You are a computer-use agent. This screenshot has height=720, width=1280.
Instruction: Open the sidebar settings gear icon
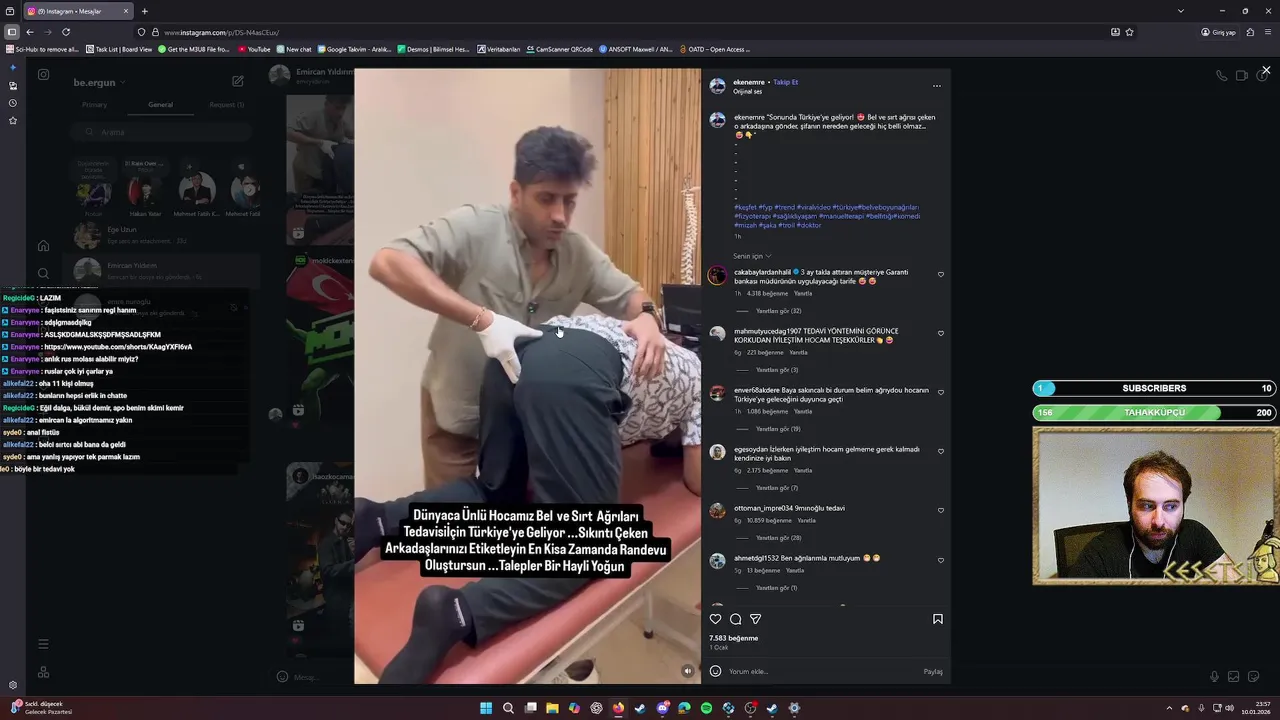click(x=13, y=685)
